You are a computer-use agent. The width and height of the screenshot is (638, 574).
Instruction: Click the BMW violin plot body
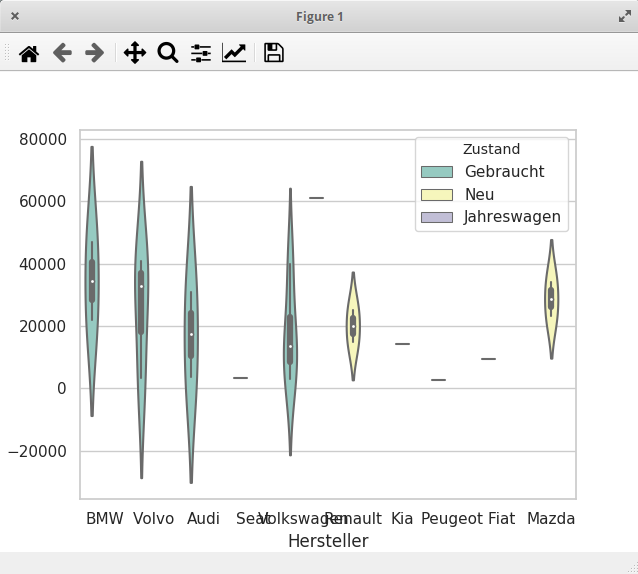click(x=92, y=281)
